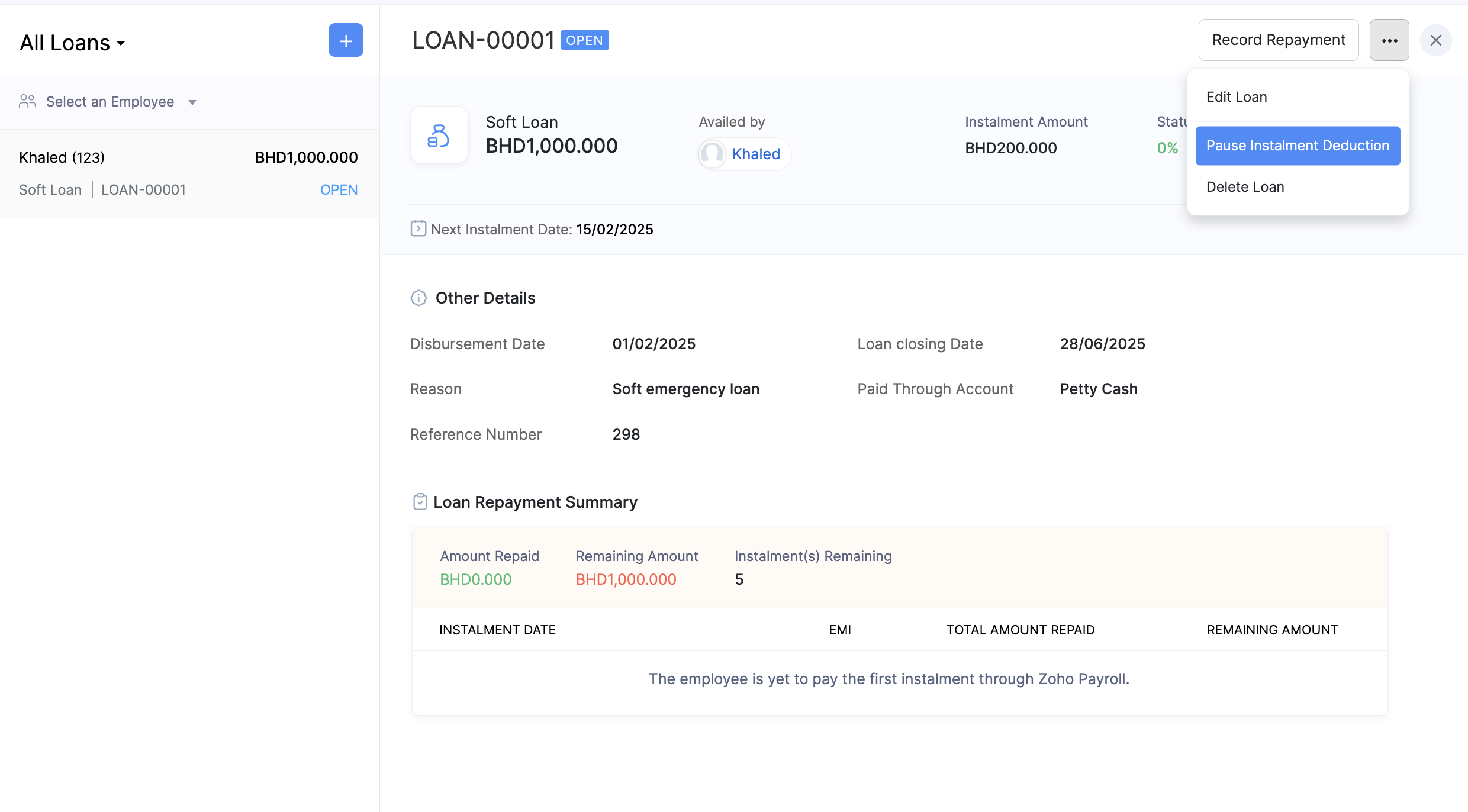Screen dimensions: 1468x812
Task: Open the employee filter chevron
Action: (x=192, y=102)
